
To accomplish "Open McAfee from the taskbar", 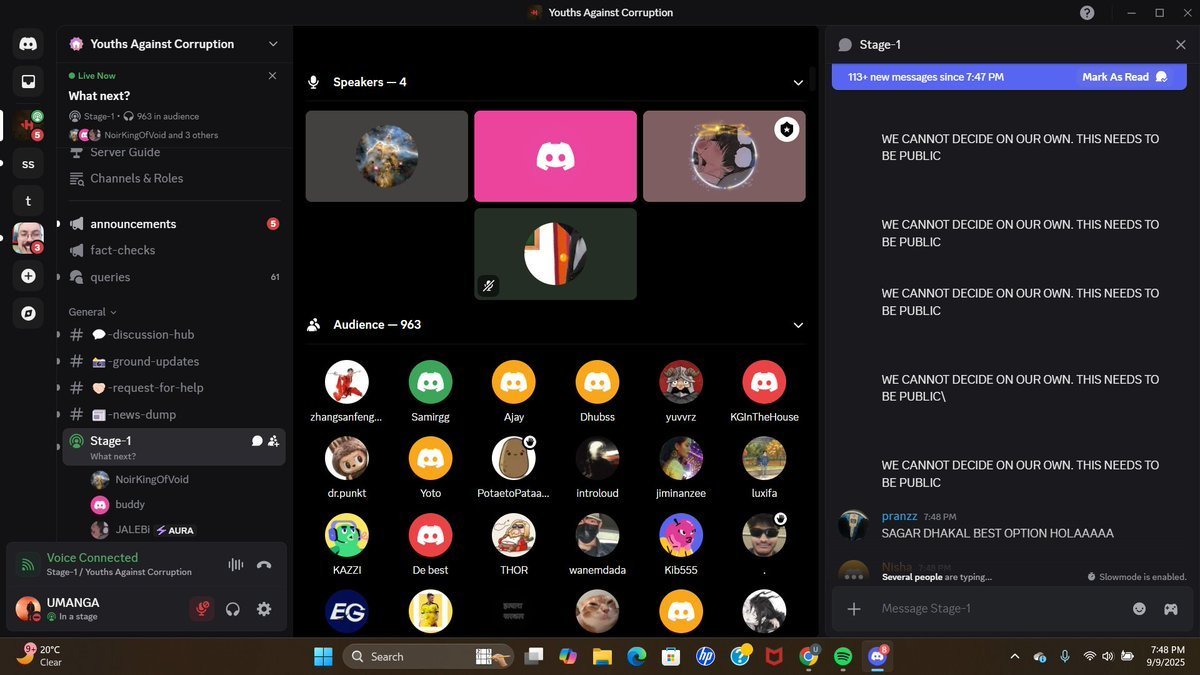I will (774, 657).
